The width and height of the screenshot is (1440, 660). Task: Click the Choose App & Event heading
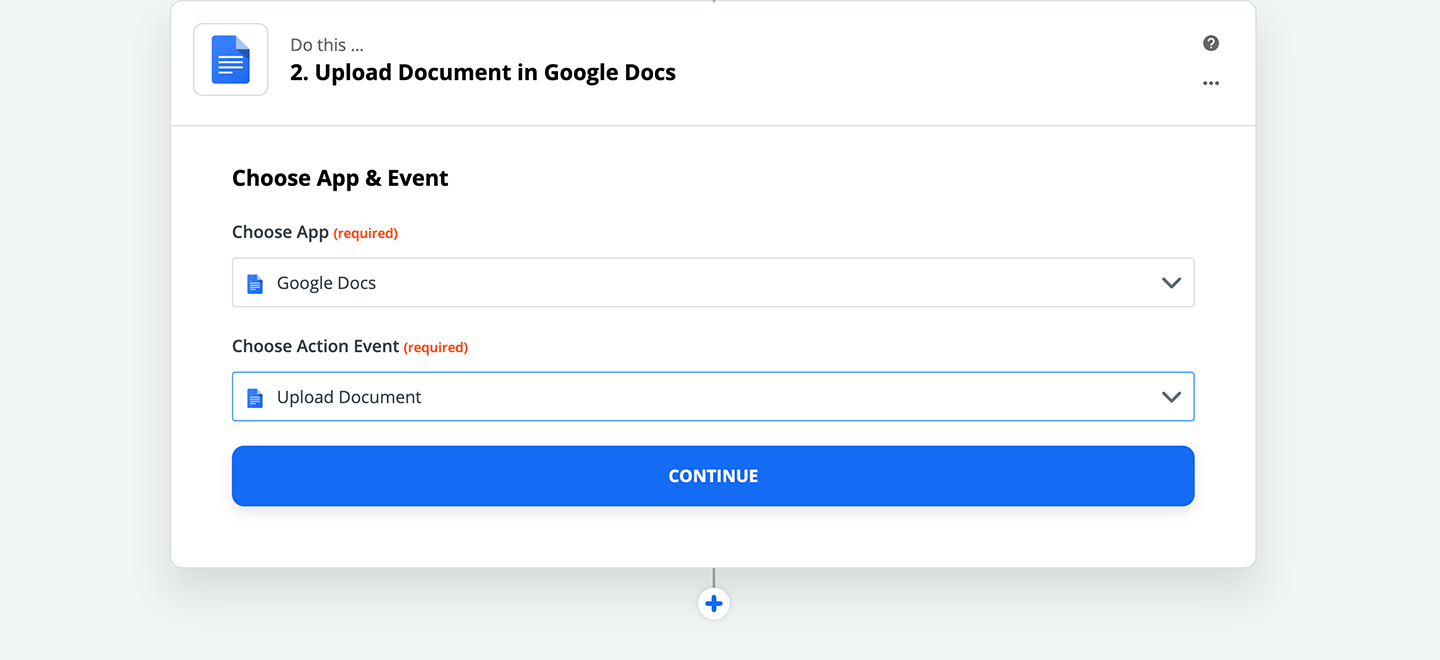(340, 178)
